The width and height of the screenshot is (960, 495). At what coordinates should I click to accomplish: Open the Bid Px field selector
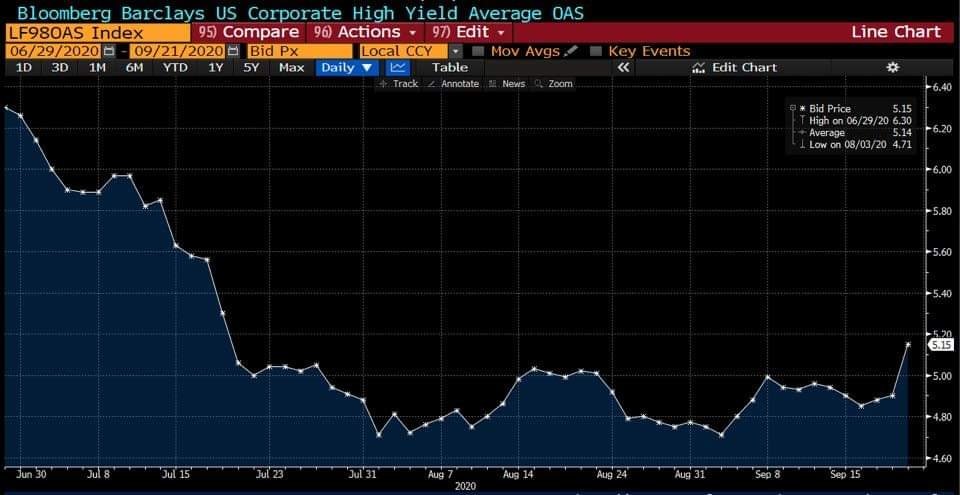point(299,51)
